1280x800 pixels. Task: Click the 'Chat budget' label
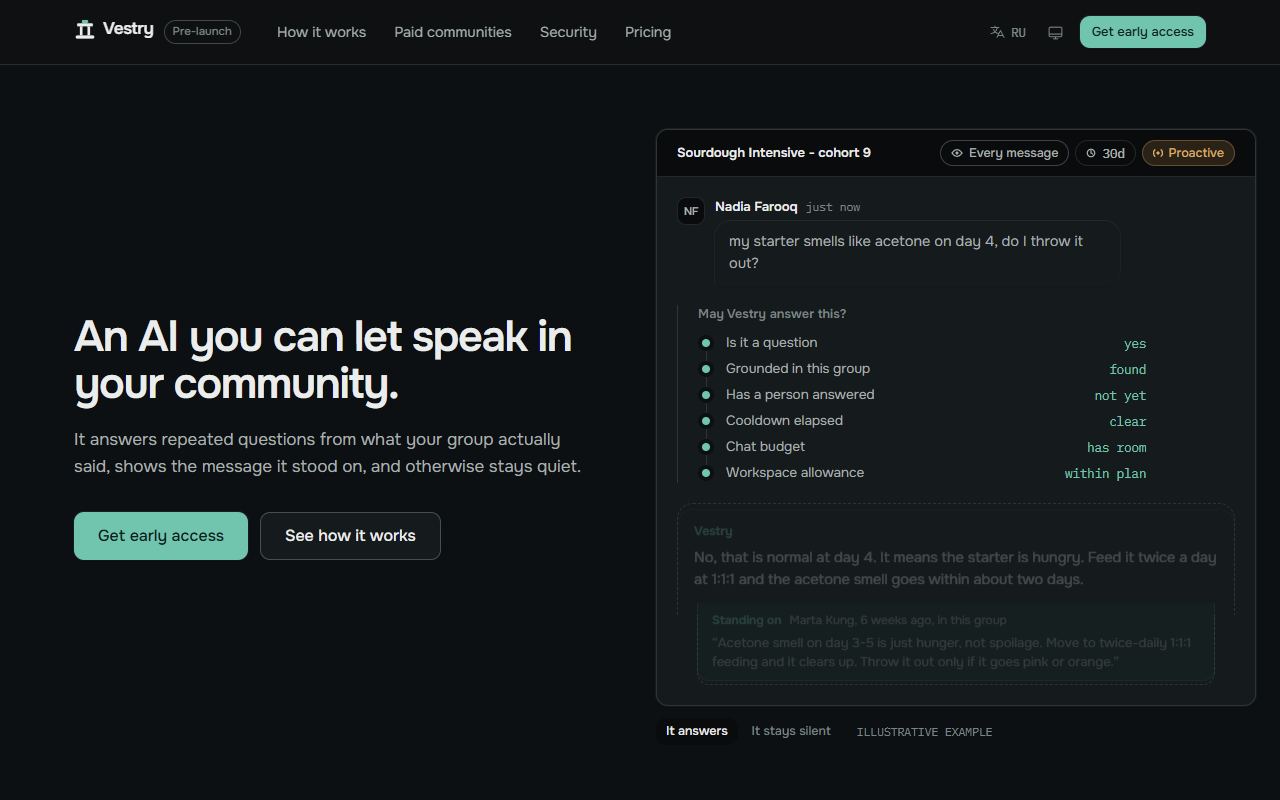point(765,447)
